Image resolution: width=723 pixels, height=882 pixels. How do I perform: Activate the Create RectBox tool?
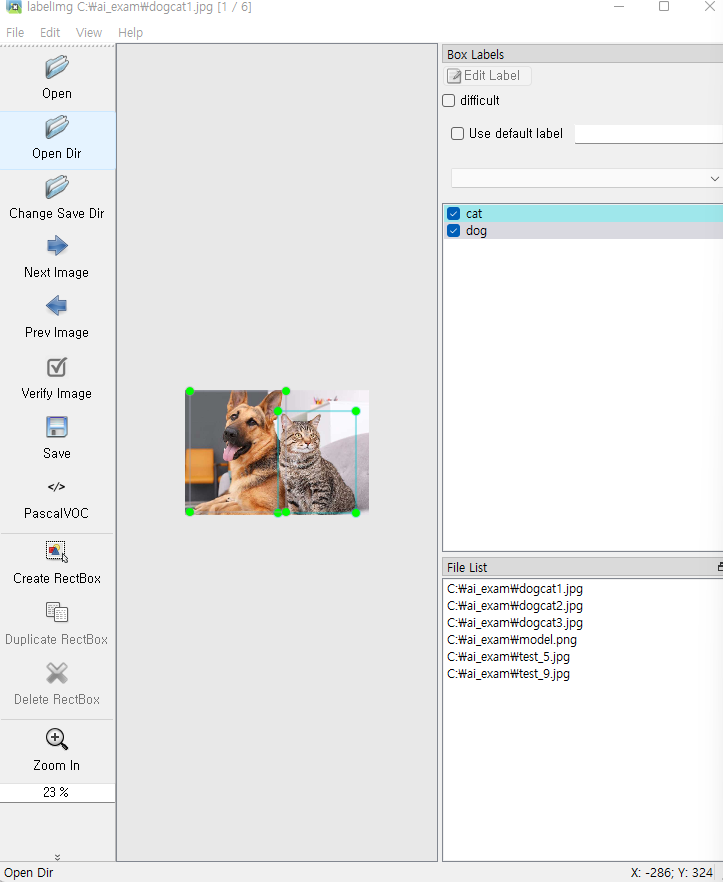click(x=57, y=551)
